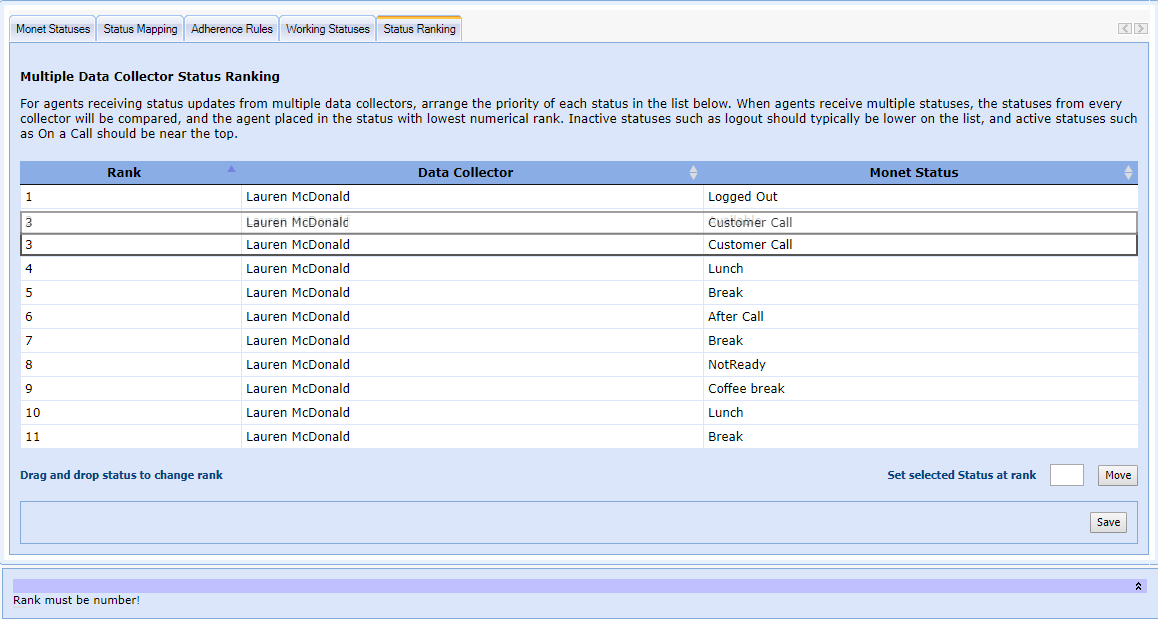Go to the Adherence Rules tab

(231, 29)
